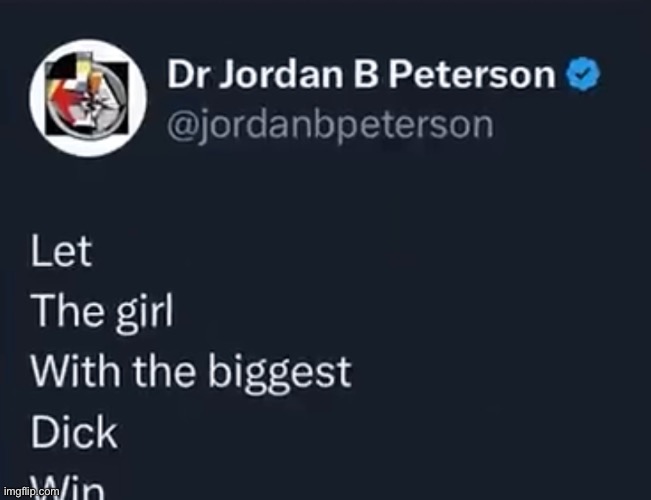Open the Dr Jordan B Peterson display name

(361, 74)
